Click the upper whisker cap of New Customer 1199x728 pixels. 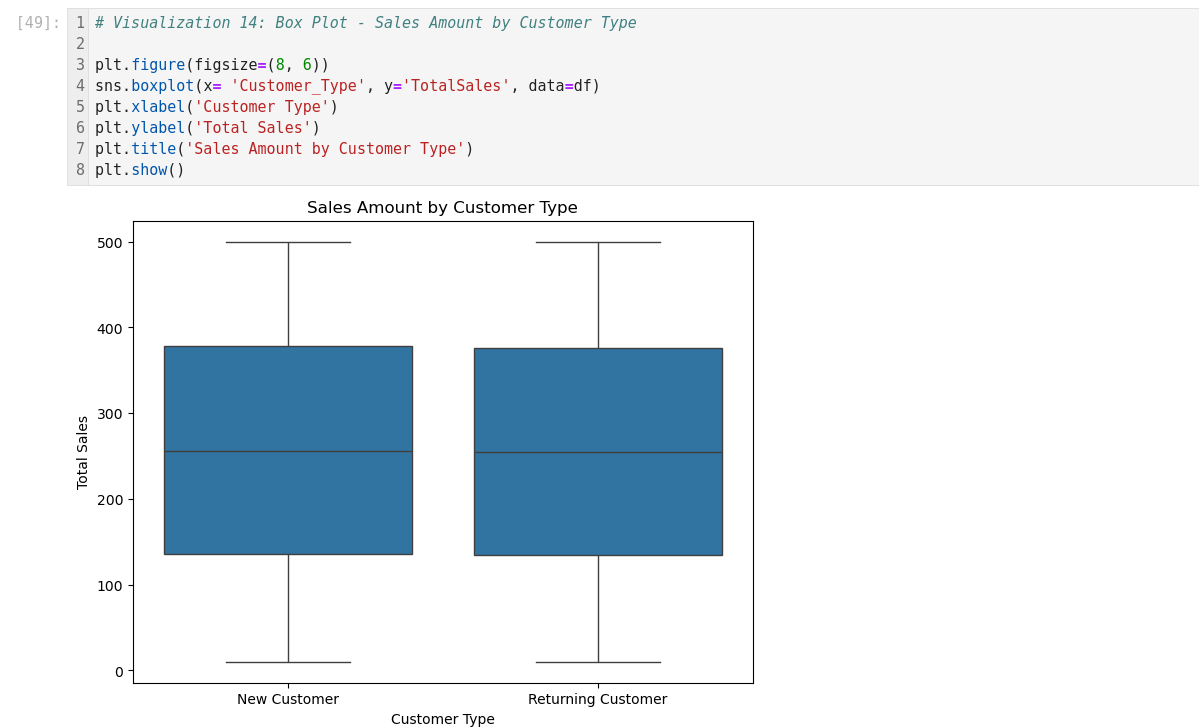(288, 242)
